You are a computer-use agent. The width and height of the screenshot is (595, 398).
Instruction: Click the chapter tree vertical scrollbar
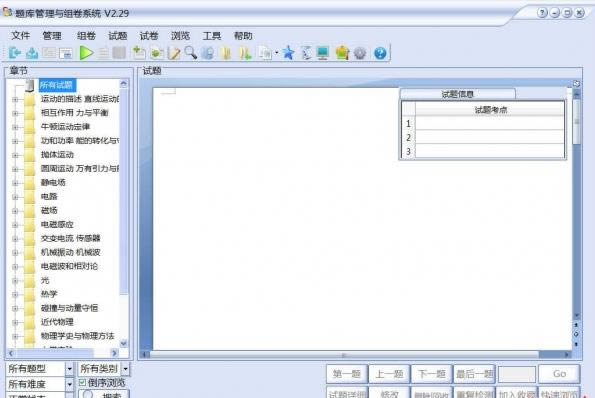(124, 213)
